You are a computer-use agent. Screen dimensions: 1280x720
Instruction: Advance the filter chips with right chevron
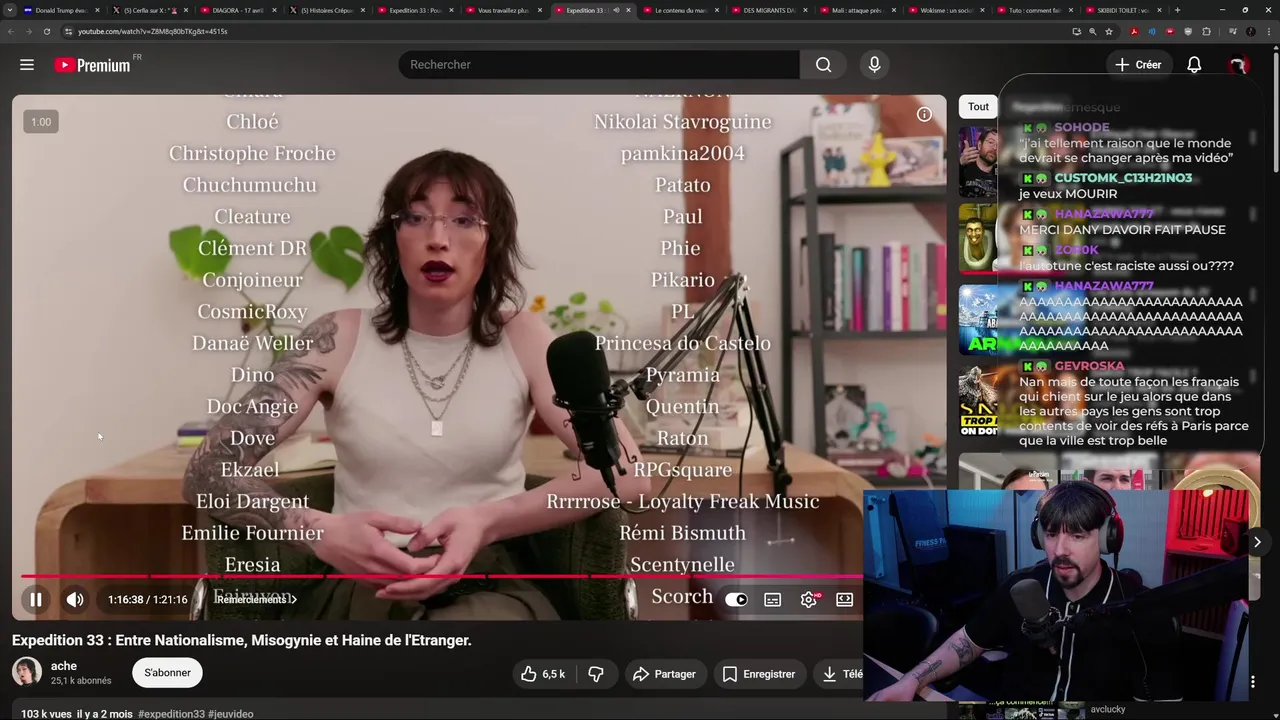click(1257, 542)
